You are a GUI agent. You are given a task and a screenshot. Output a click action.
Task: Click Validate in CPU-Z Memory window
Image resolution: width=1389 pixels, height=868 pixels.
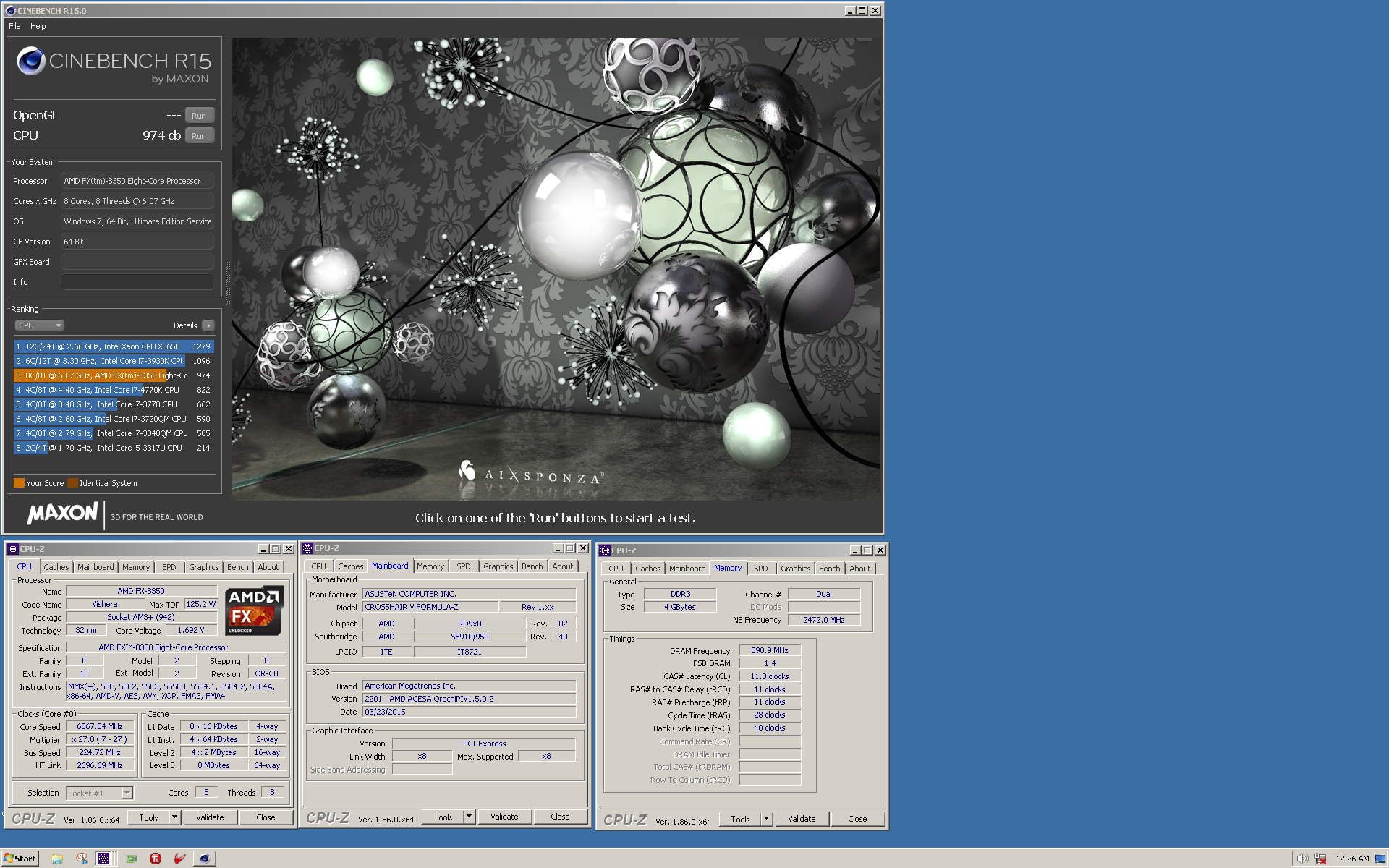802,819
